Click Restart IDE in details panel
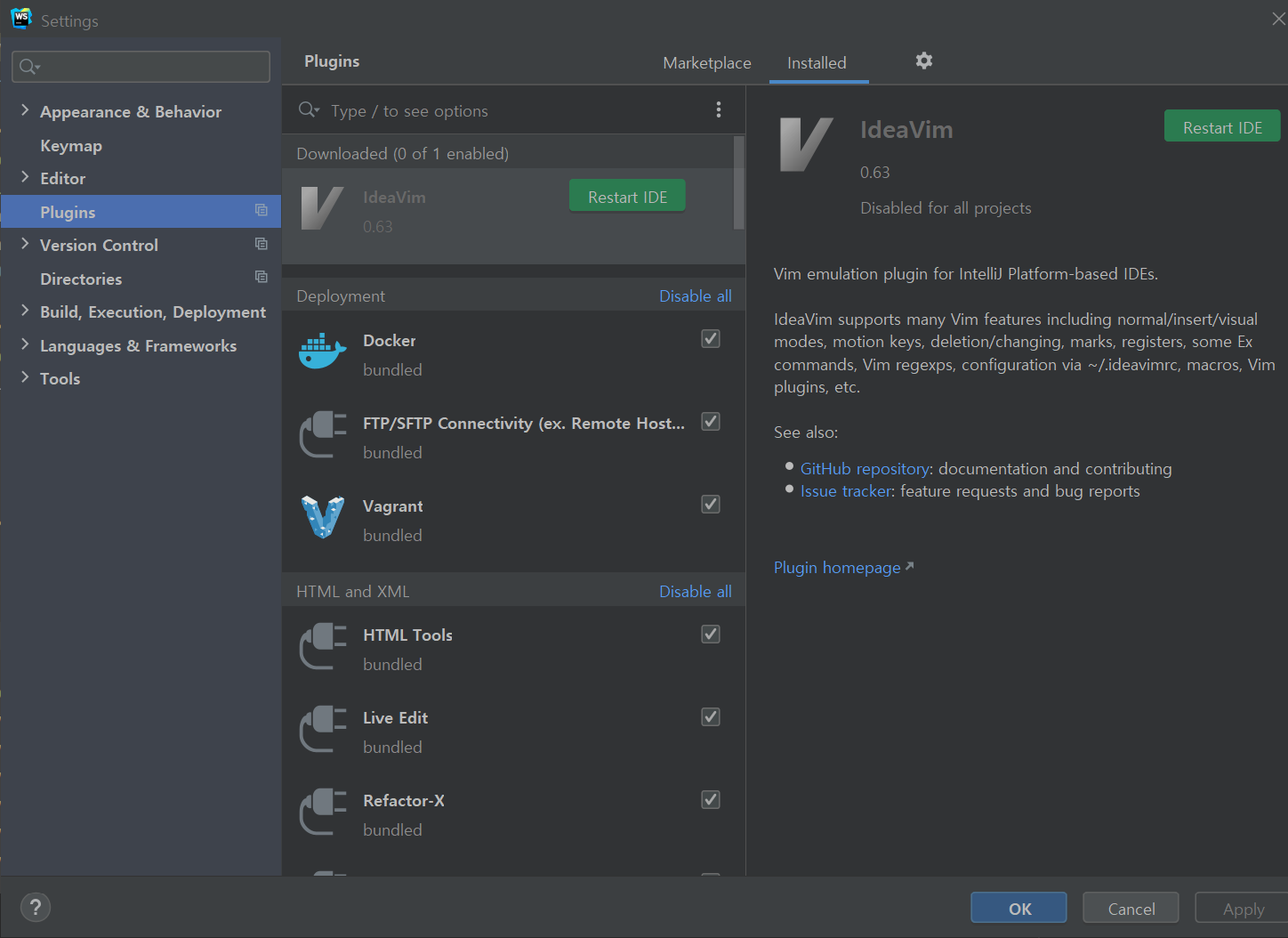The image size is (1288, 938). coord(1222,127)
